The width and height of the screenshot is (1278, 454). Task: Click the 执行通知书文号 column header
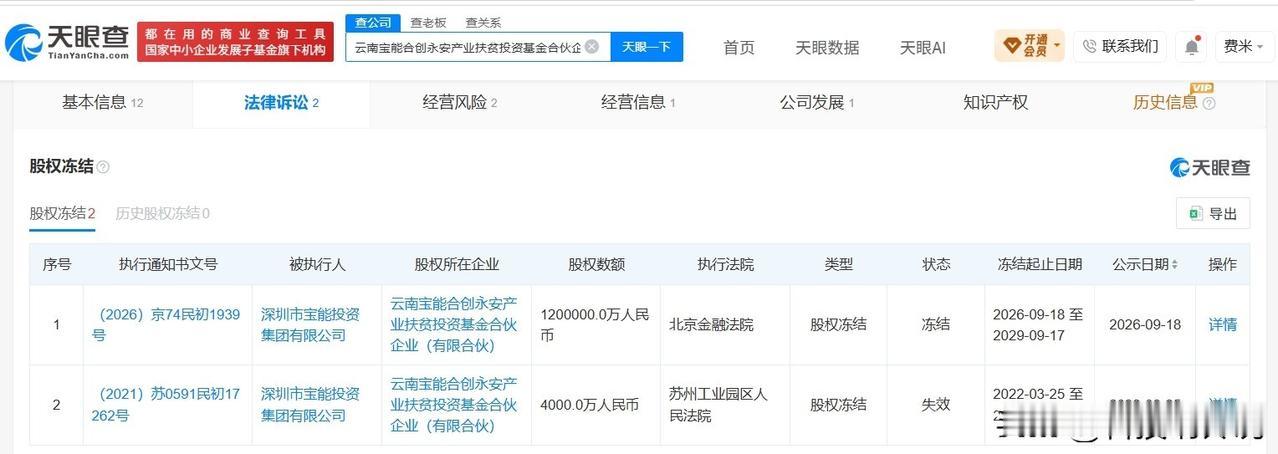coord(168,265)
